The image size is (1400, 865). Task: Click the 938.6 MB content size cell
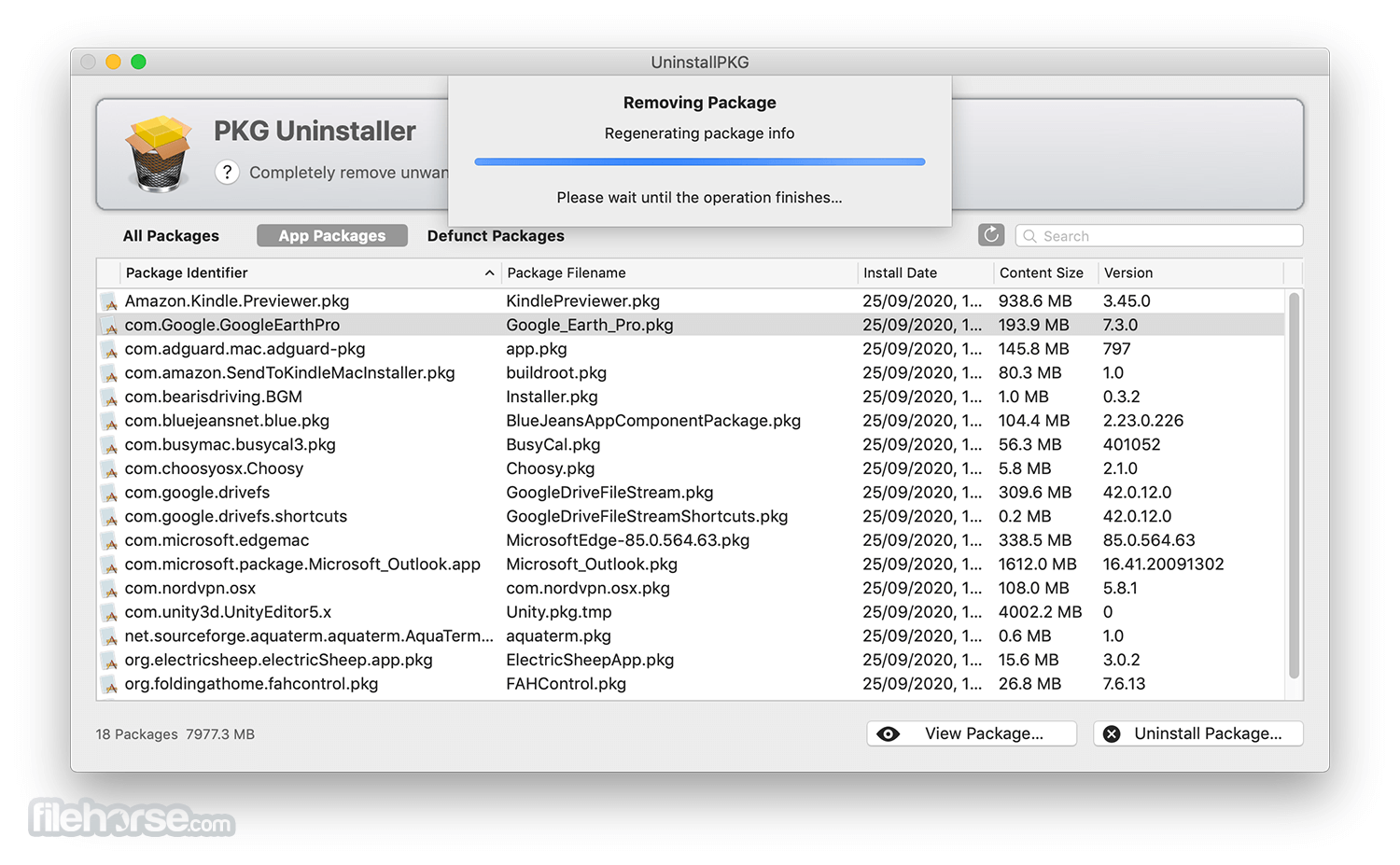coord(1035,301)
